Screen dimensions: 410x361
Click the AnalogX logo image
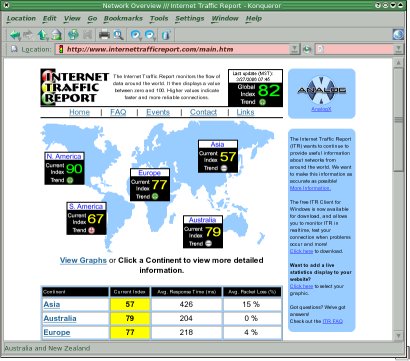click(x=321, y=90)
